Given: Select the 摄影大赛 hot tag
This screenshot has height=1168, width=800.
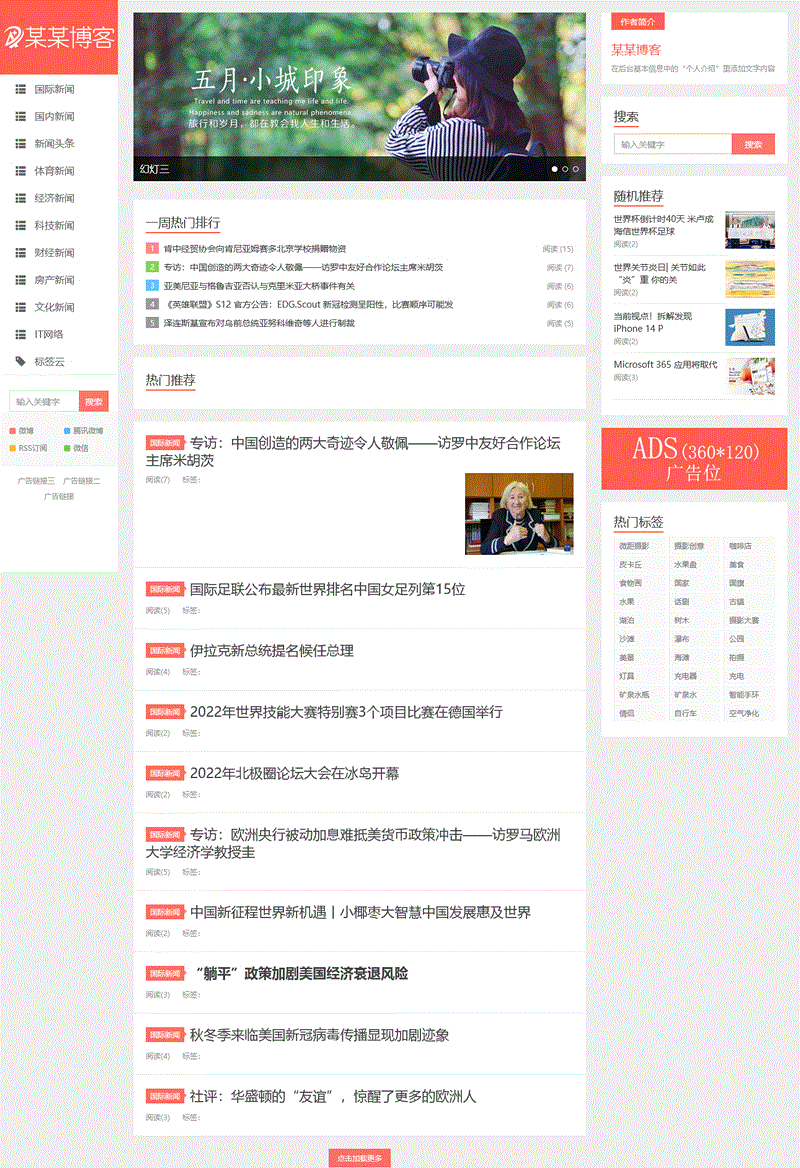Looking at the screenshot, I should click(744, 620).
